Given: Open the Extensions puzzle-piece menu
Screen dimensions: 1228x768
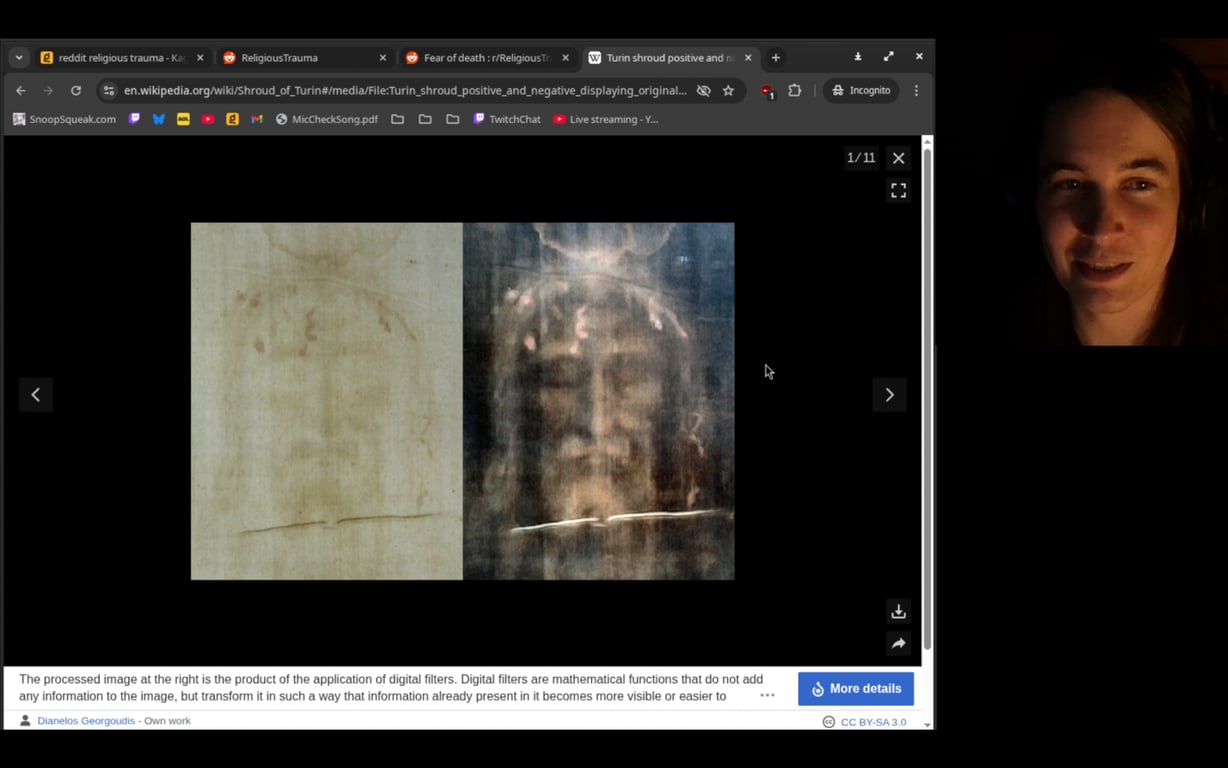Looking at the screenshot, I should (794, 90).
